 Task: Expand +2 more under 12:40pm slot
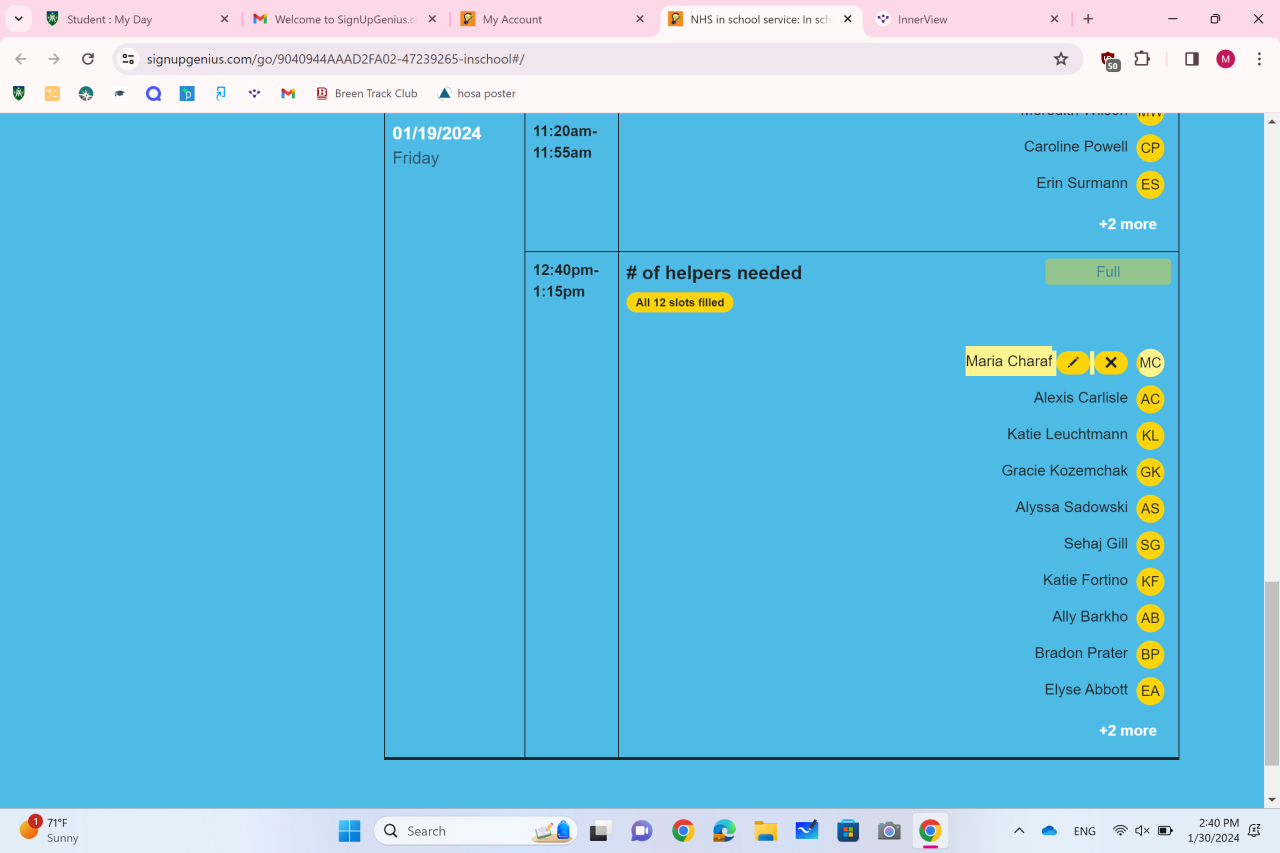point(1128,731)
